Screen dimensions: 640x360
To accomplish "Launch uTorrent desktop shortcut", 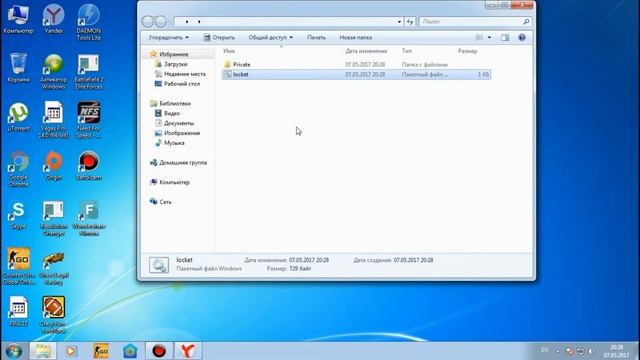I will 18,116.
